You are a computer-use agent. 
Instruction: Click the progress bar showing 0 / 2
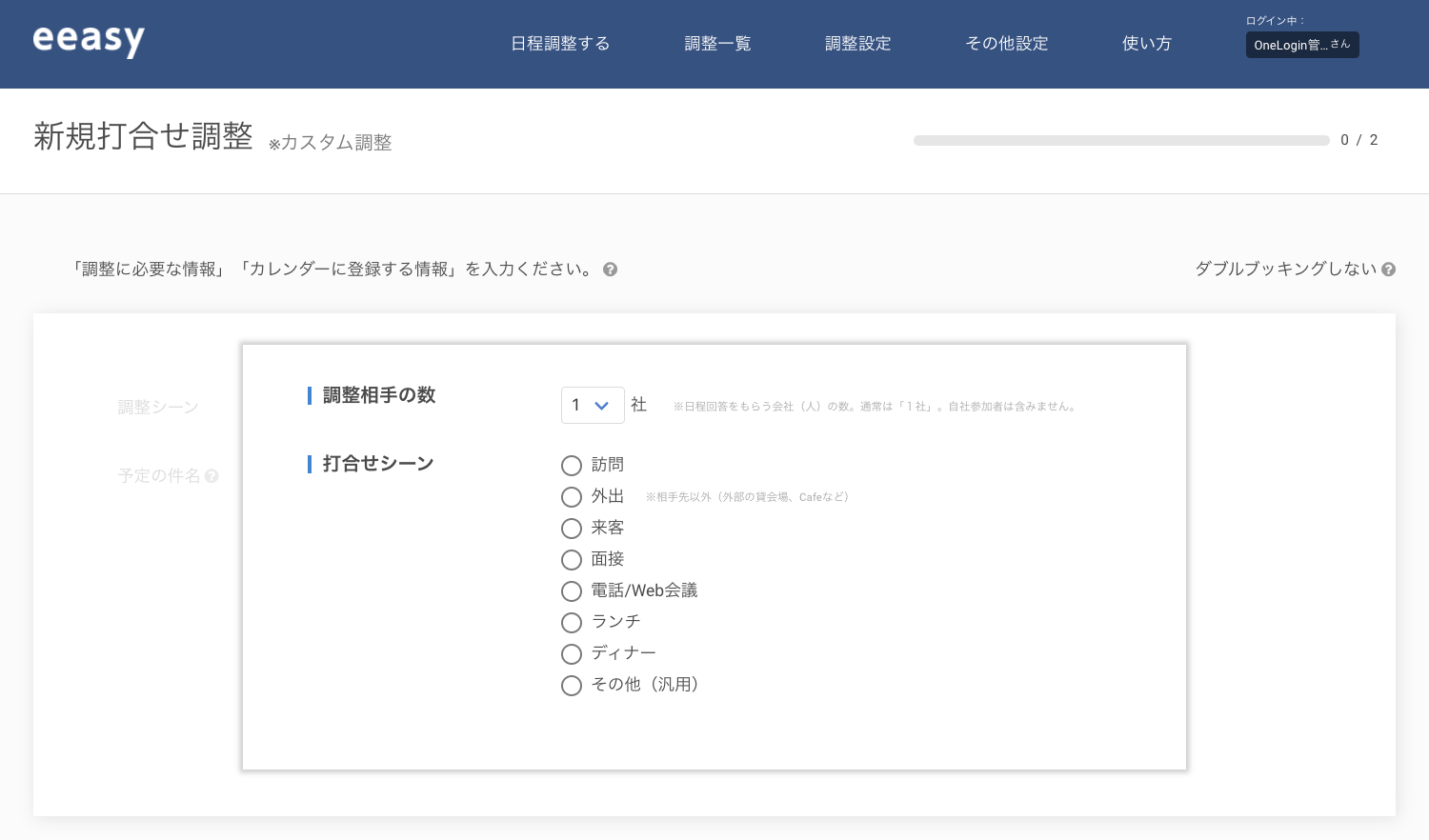pyautogui.click(x=1121, y=140)
